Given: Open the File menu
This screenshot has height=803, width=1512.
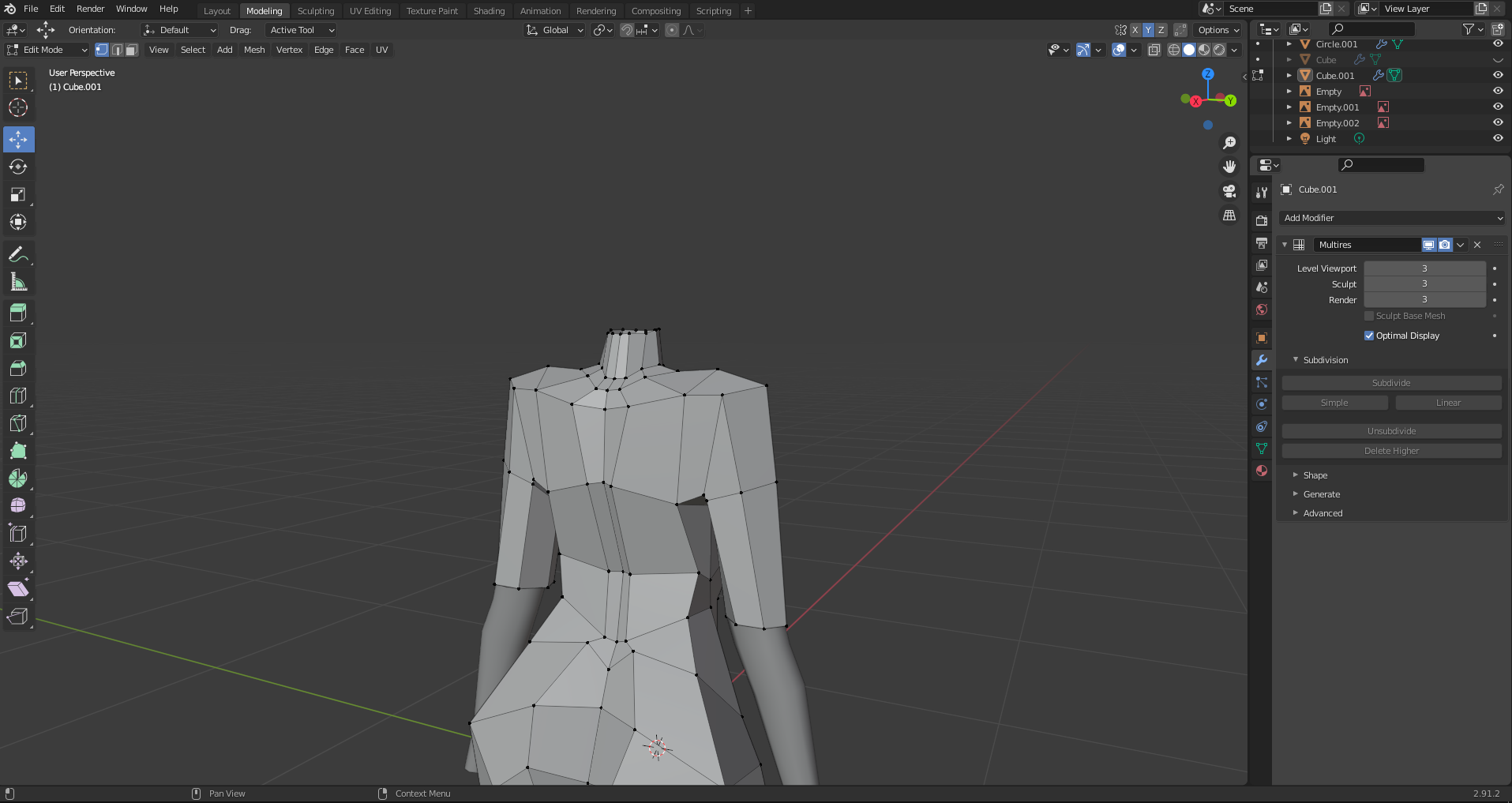Looking at the screenshot, I should 31,9.
